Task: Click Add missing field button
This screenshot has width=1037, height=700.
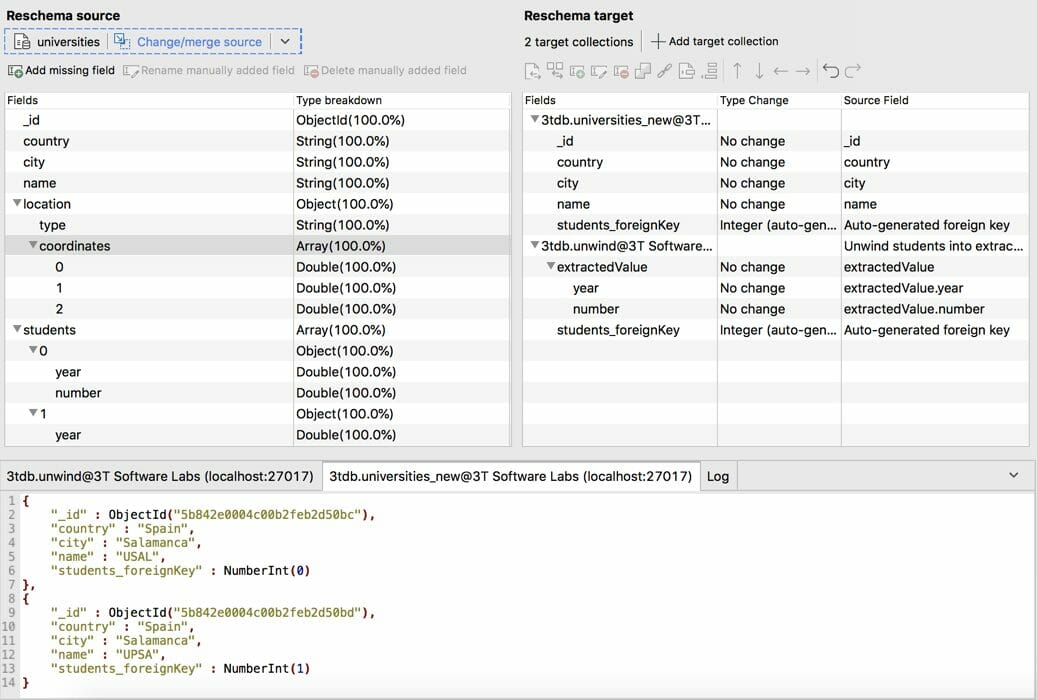Action: tap(61, 71)
